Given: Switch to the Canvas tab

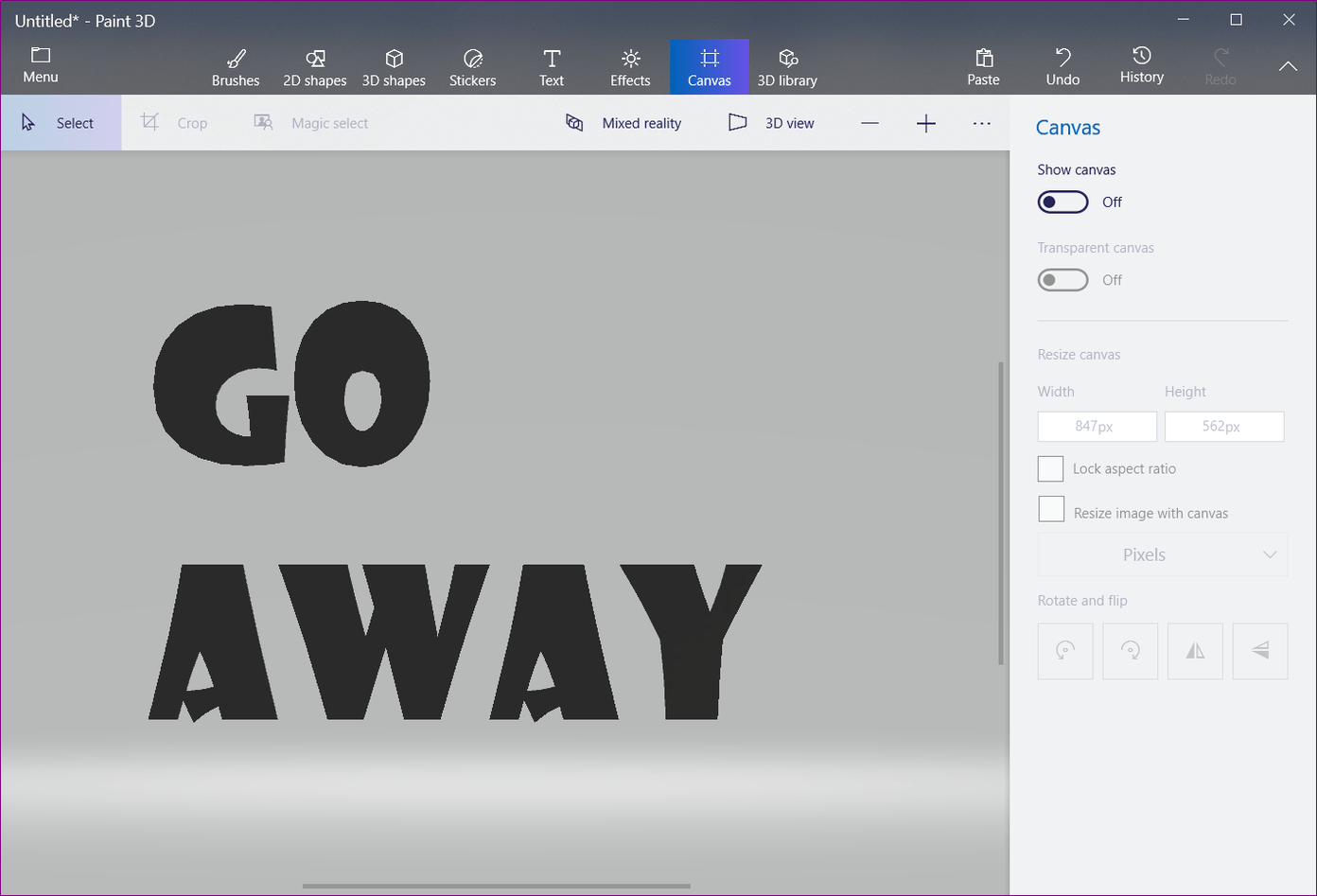Looking at the screenshot, I should (x=710, y=67).
